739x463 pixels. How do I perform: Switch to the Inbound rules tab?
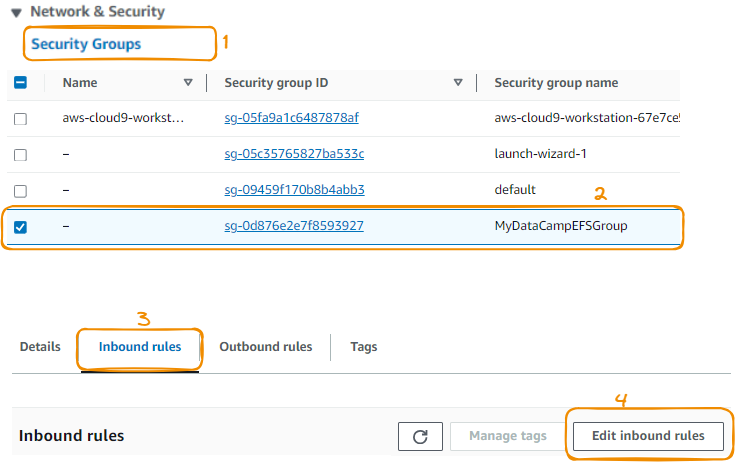140,347
